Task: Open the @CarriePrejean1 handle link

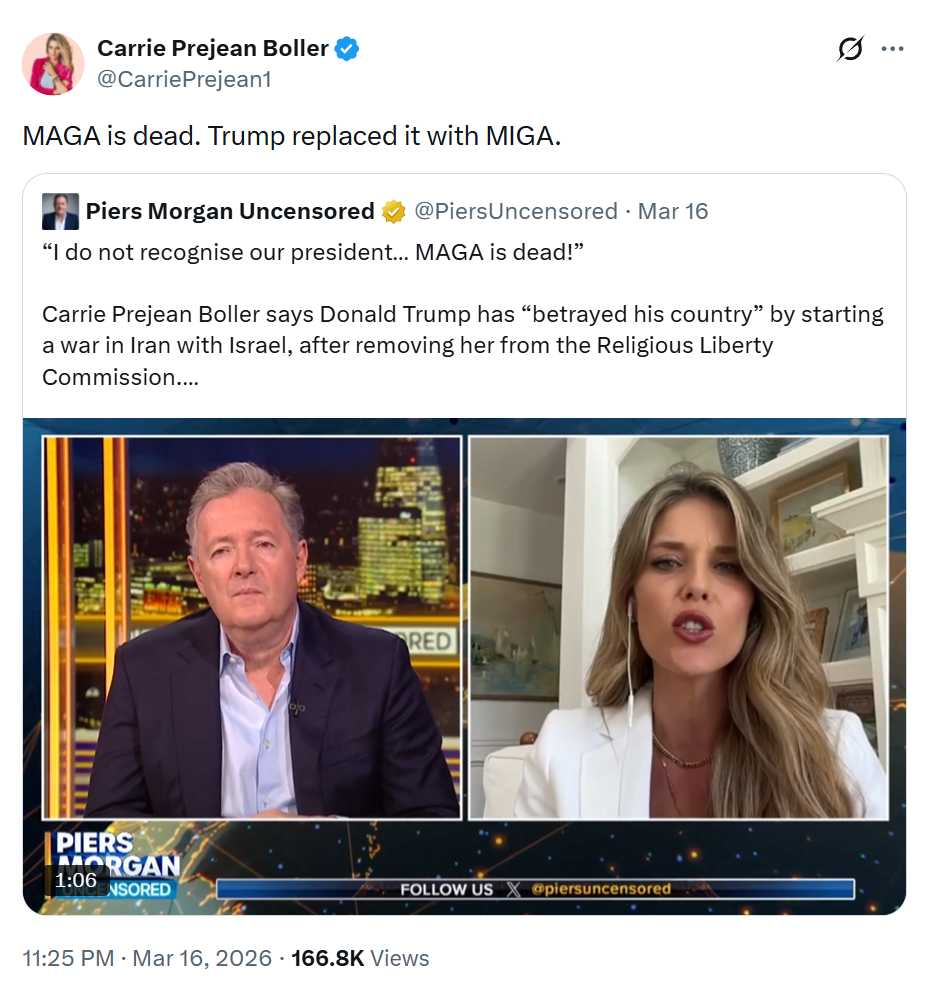Action: pos(184,80)
